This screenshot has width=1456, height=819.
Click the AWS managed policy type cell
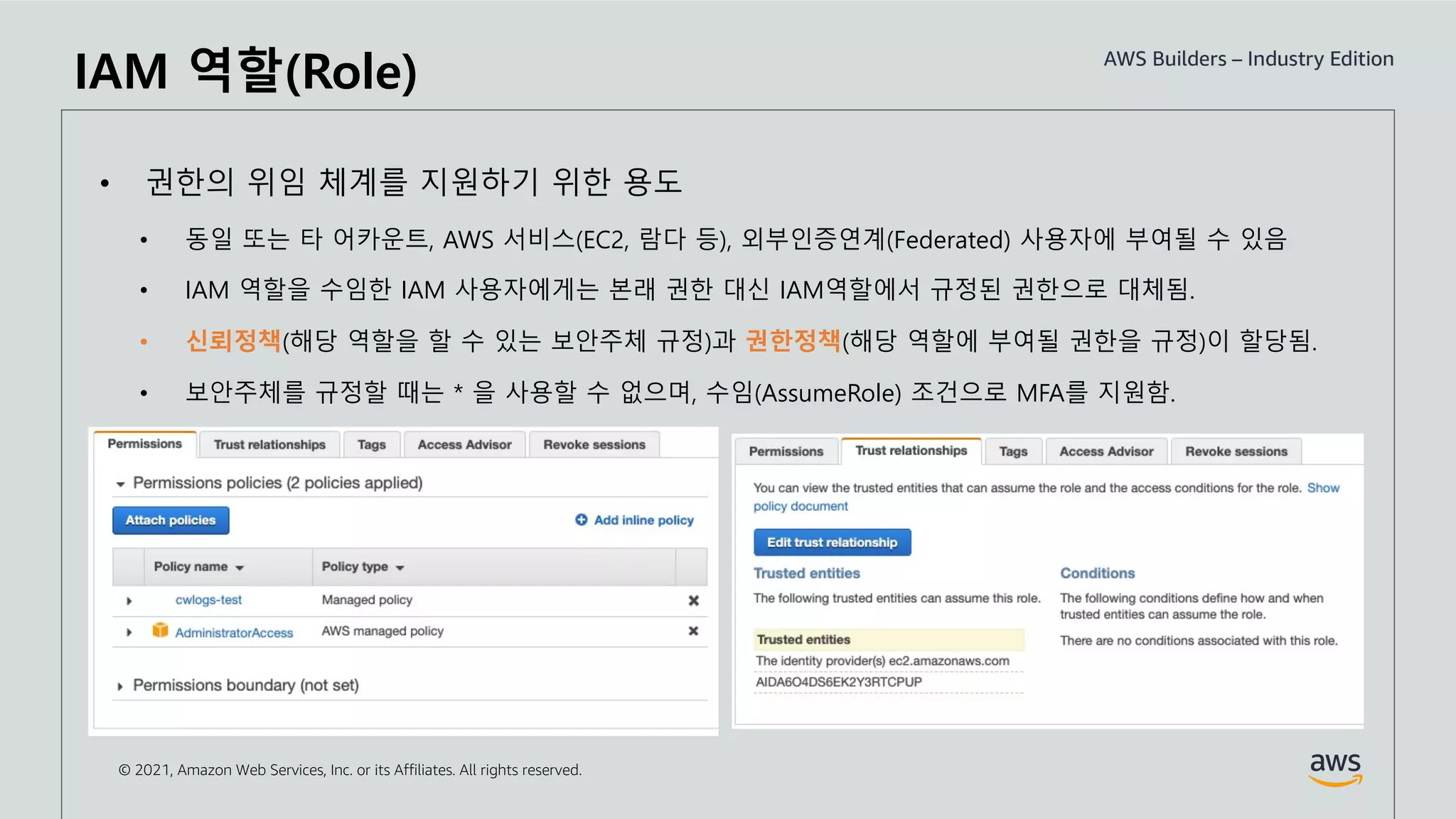[x=382, y=631]
